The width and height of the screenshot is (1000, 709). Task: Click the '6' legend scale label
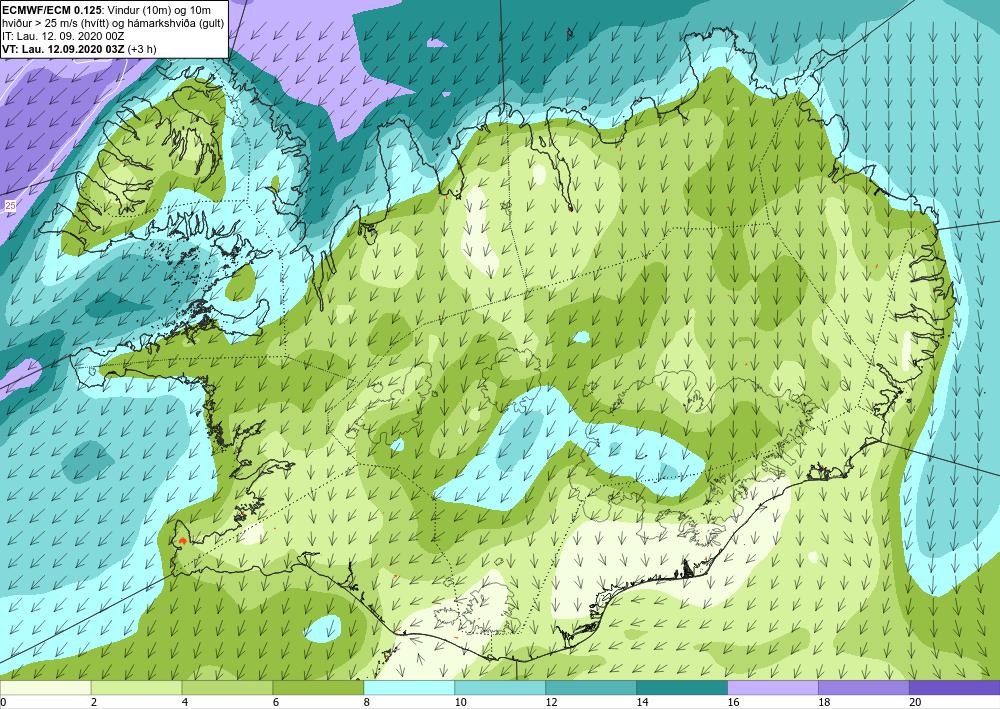[x=276, y=702]
